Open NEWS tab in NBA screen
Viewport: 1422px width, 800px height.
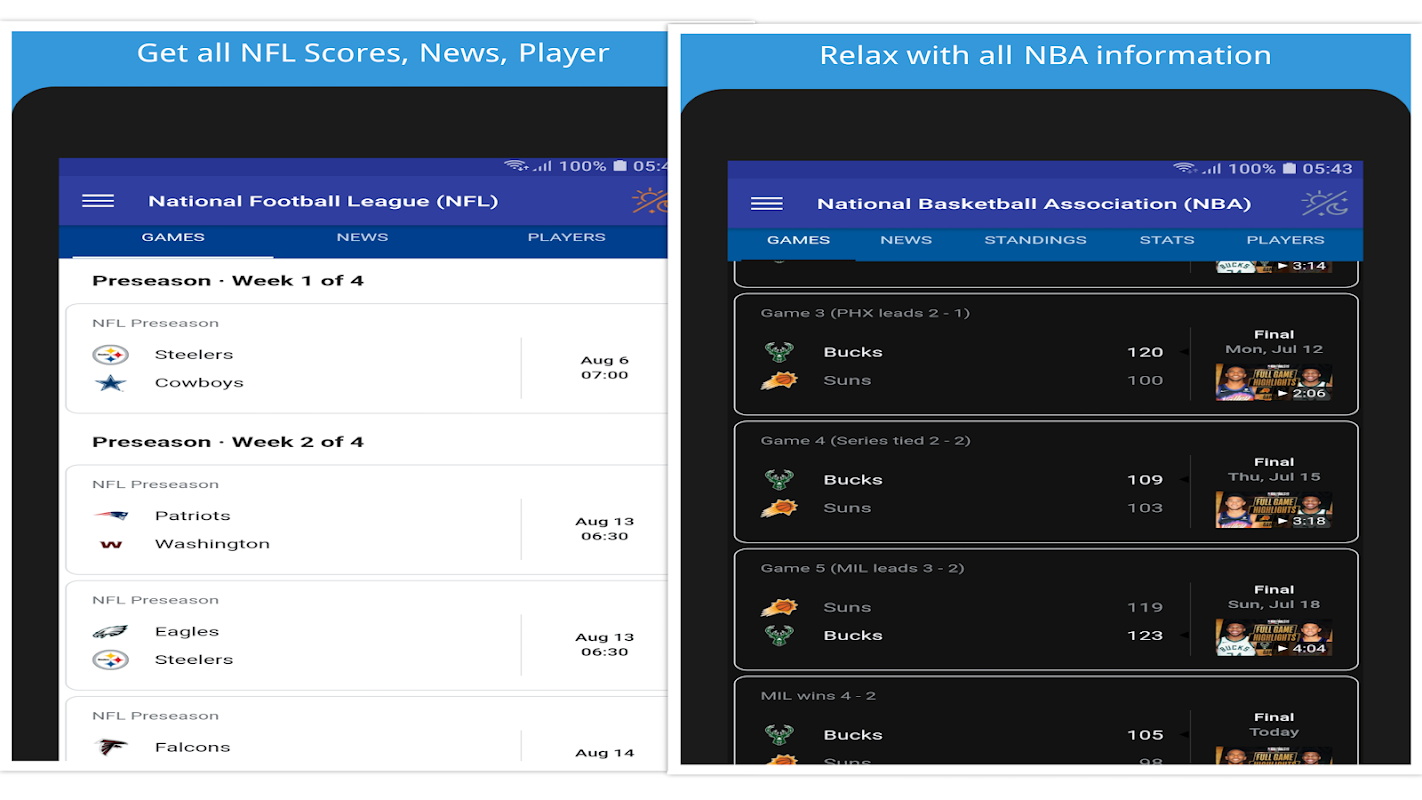coord(906,240)
